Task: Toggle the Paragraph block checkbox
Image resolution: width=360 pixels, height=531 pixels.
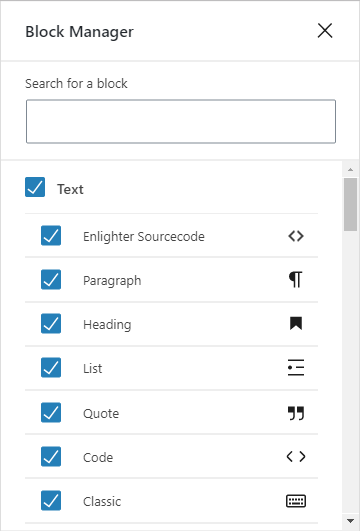Action: (51, 279)
